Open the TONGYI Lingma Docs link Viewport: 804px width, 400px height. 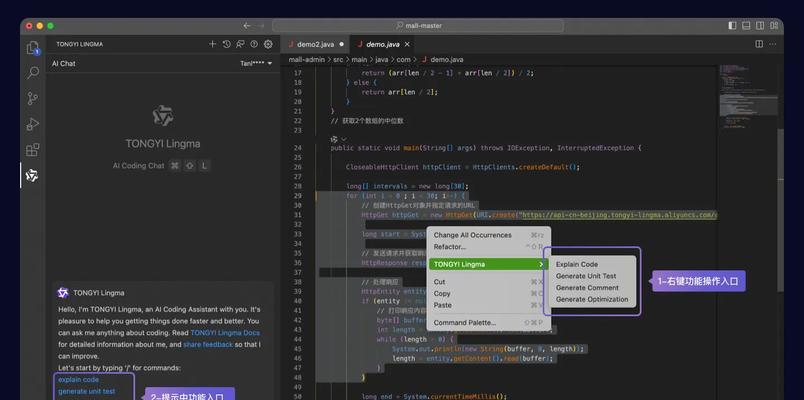(x=225, y=333)
